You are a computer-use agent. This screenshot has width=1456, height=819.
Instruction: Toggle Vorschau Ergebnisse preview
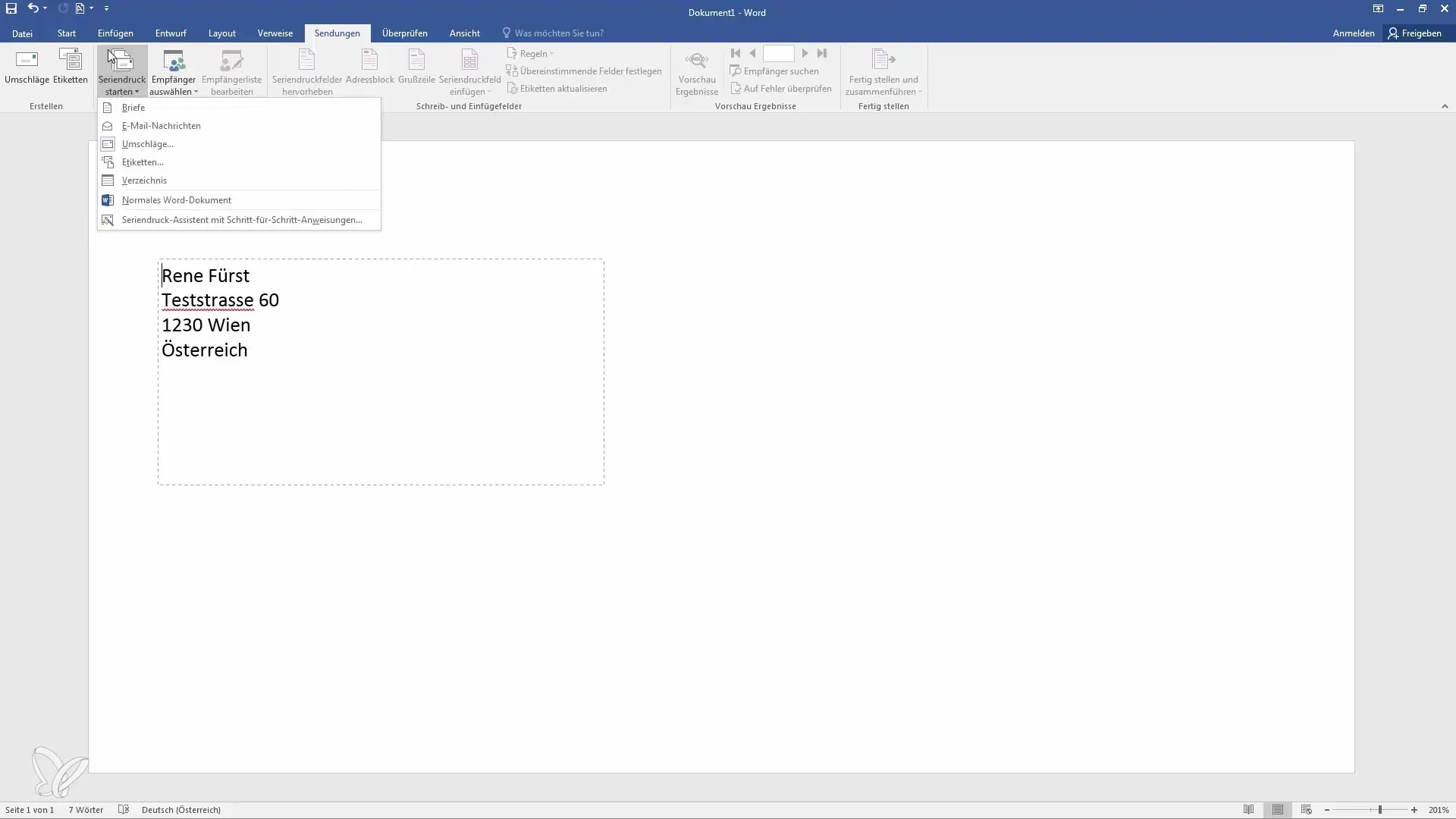click(697, 72)
